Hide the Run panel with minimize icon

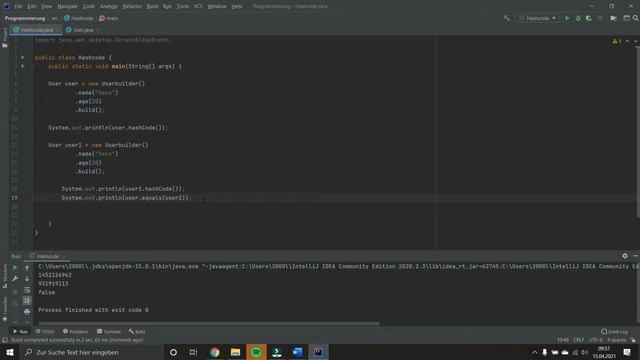[x=636, y=256]
